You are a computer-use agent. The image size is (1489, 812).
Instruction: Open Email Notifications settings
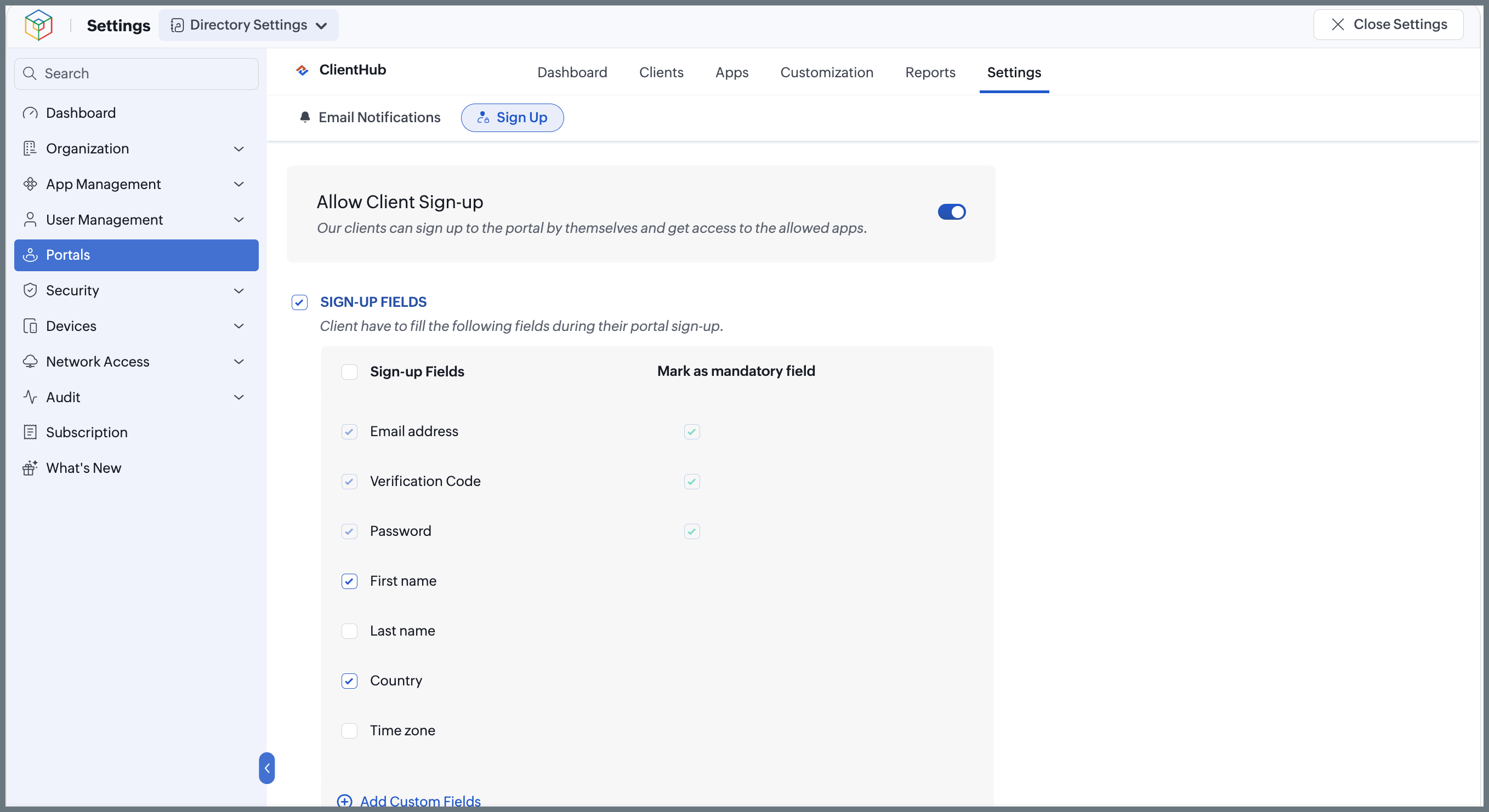pyautogui.click(x=370, y=117)
